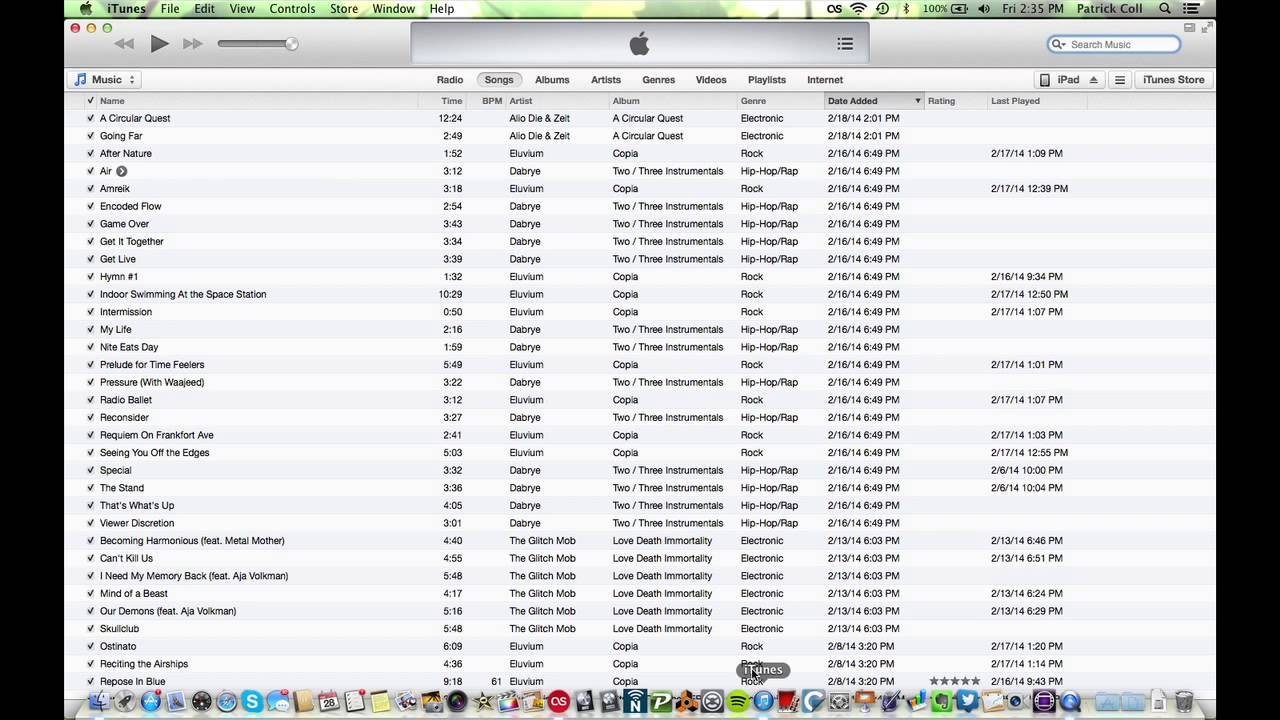Toggle checkbox for Encoded Flow
This screenshot has height=720, width=1280.
[90, 206]
